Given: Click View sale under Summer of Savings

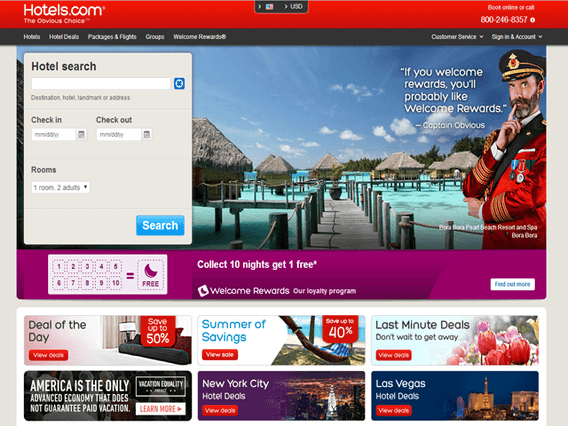Looking at the screenshot, I should (x=220, y=354).
